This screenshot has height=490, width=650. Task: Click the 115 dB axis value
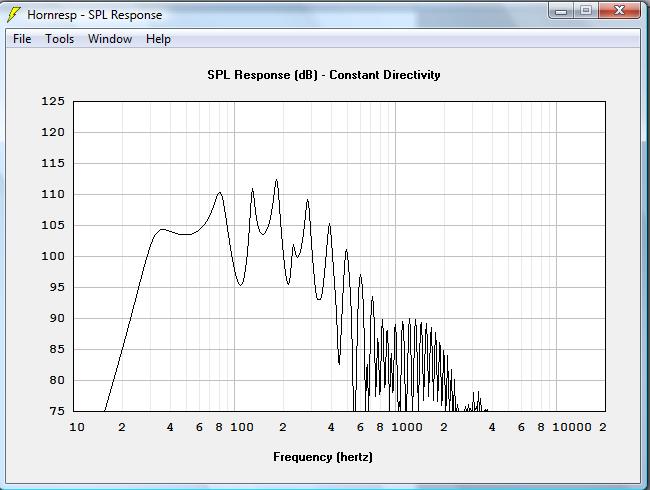pyautogui.click(x=53, y=163)
